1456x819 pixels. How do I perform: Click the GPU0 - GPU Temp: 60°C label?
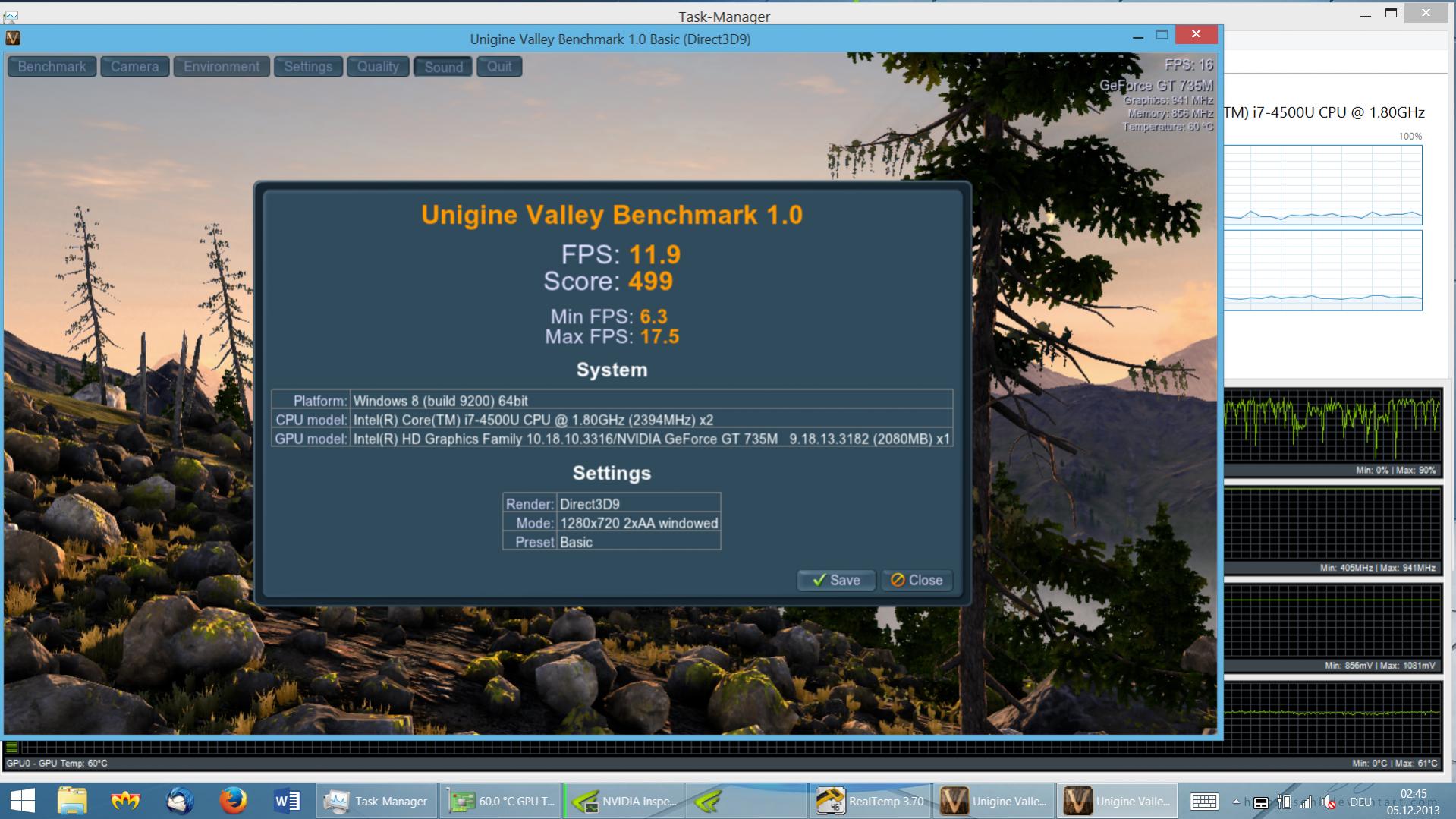pos(57,763)
